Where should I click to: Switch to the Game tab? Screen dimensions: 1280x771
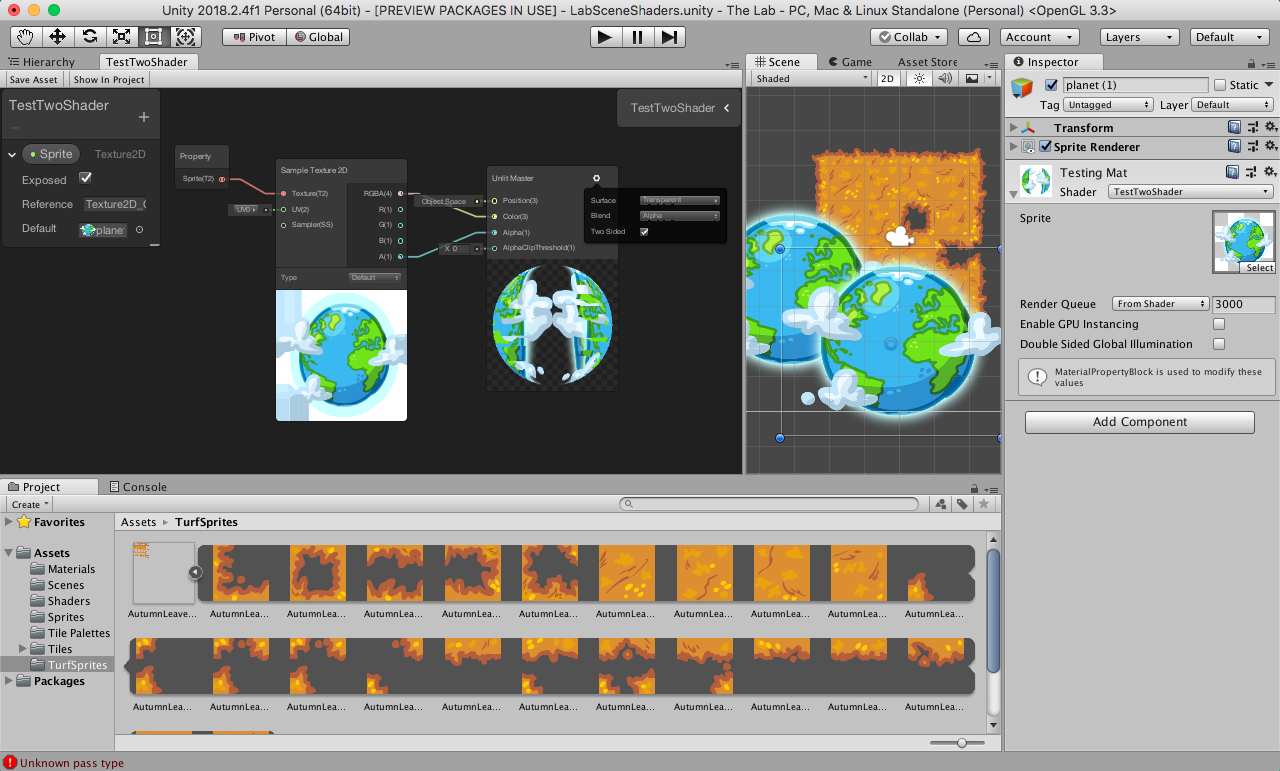[848, 62]
